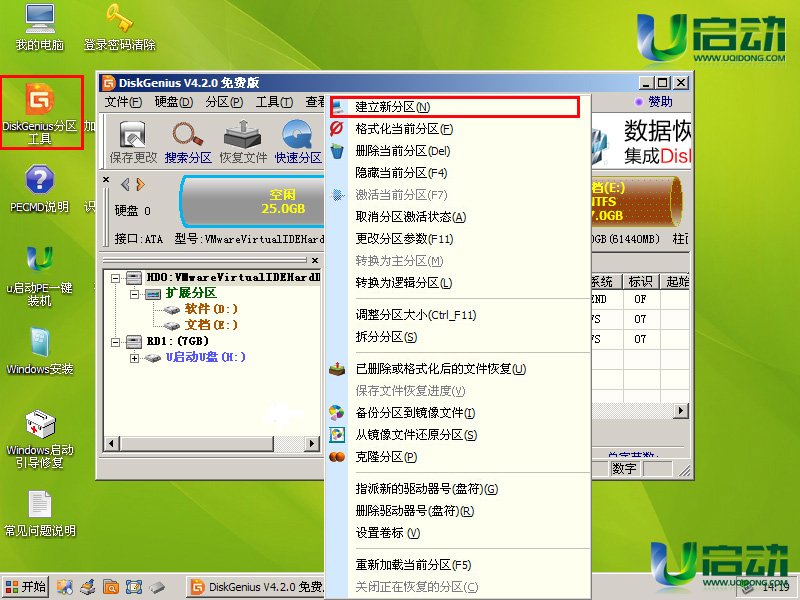Image resolution: width=800 pixels, height=600 pixels.
Task: Expand U启动U盘 (H:) tree node
Action: point(134,358)
